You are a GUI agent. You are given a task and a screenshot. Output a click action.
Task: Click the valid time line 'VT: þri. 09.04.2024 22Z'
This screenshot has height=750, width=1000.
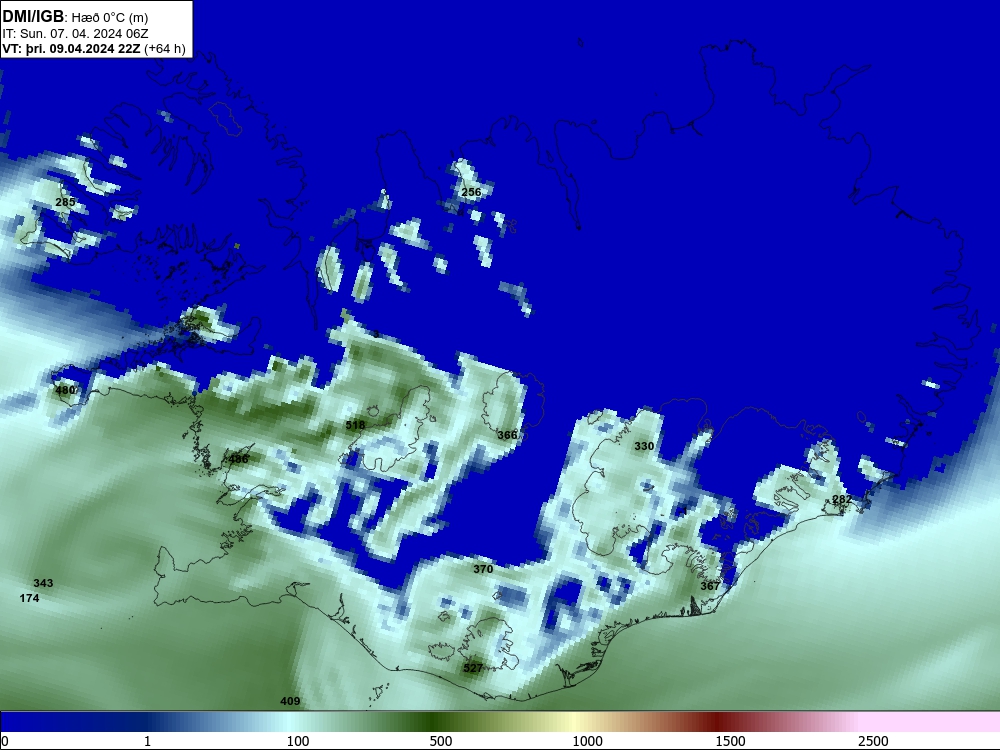point(71,49)
